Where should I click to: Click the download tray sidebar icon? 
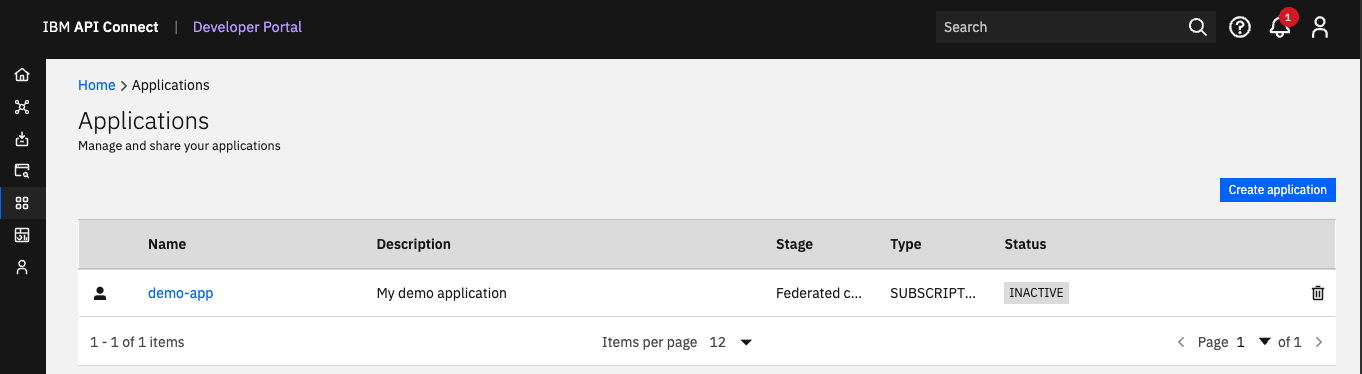pos(22,139)
